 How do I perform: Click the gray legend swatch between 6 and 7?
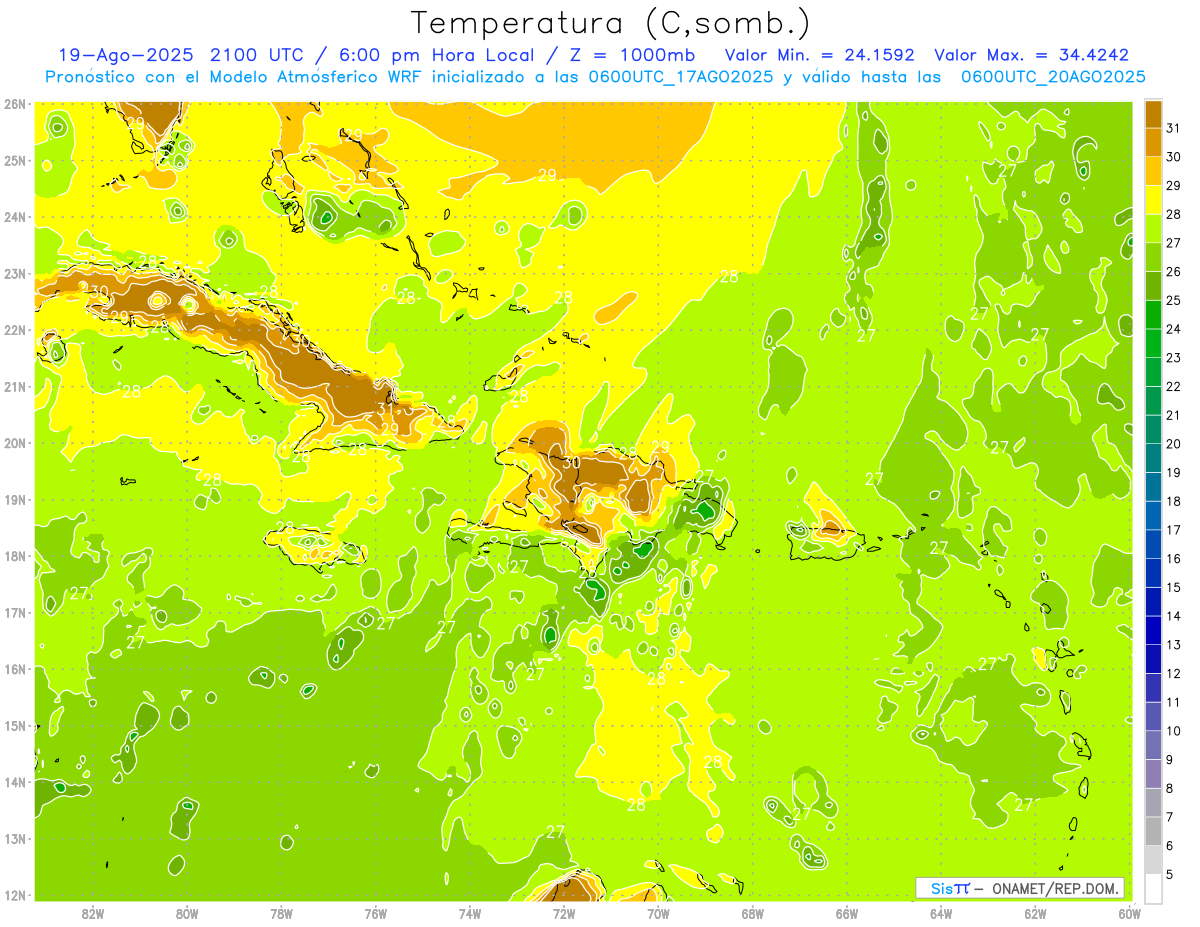[x=1153, y=831]
